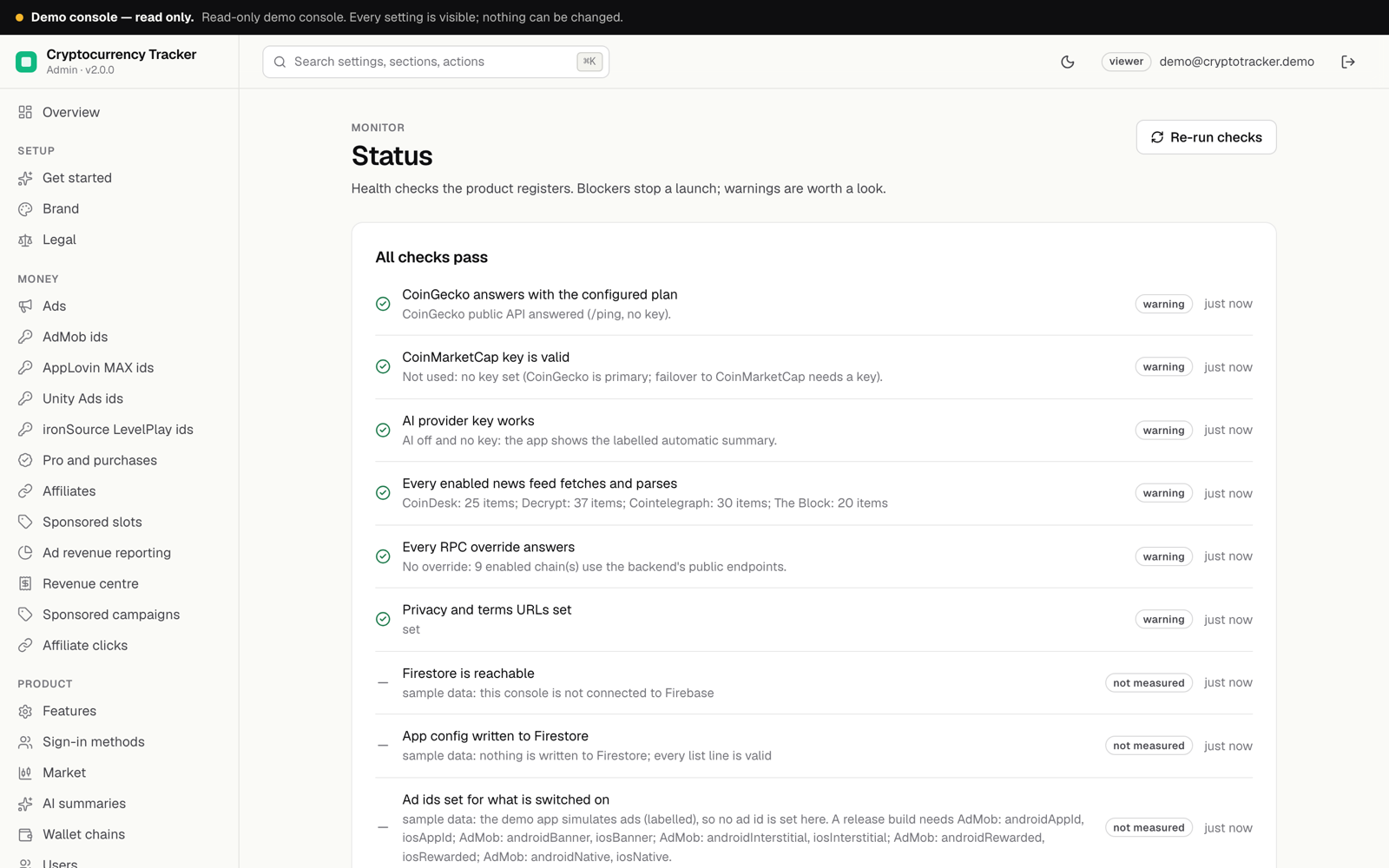Click 'Ad ids set for what is switched on'
This screenshot has height=868, width=1389.
point(505,799)
